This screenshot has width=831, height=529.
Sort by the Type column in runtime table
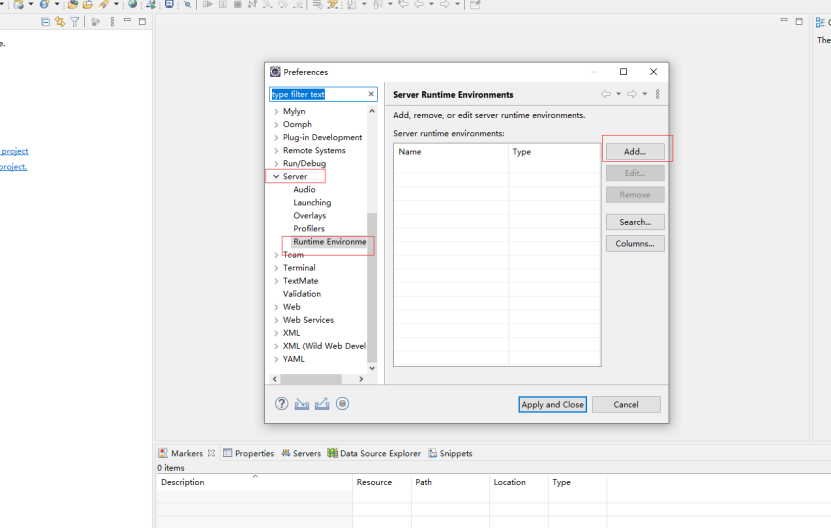tap(554, 152)
